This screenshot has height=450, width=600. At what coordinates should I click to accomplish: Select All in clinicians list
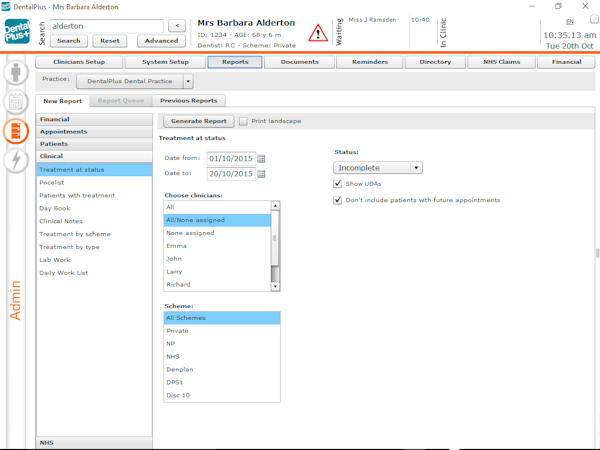(x=217, y=207)
